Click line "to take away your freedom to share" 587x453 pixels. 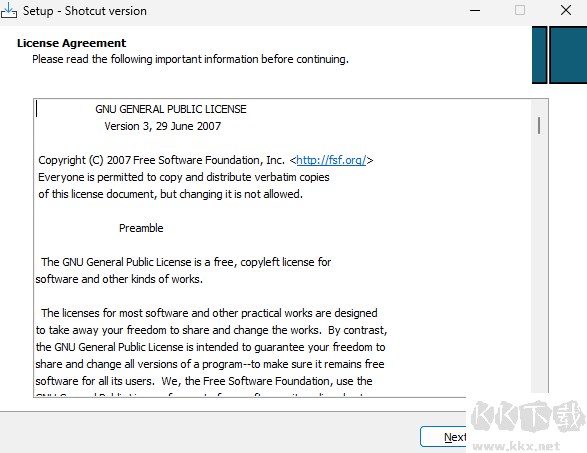coord(212,330)
